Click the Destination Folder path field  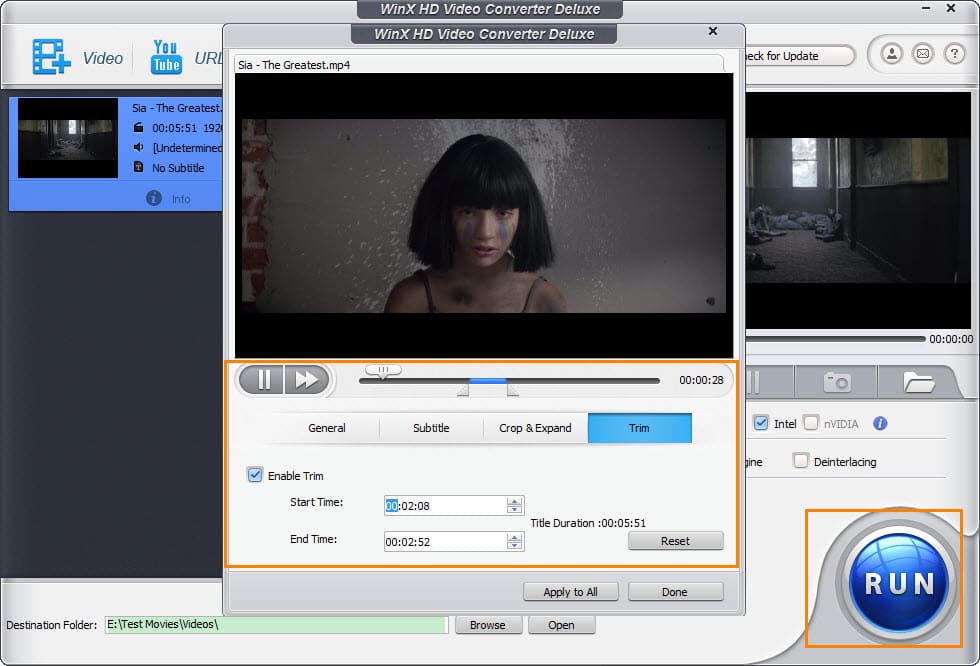click(276, 625)
